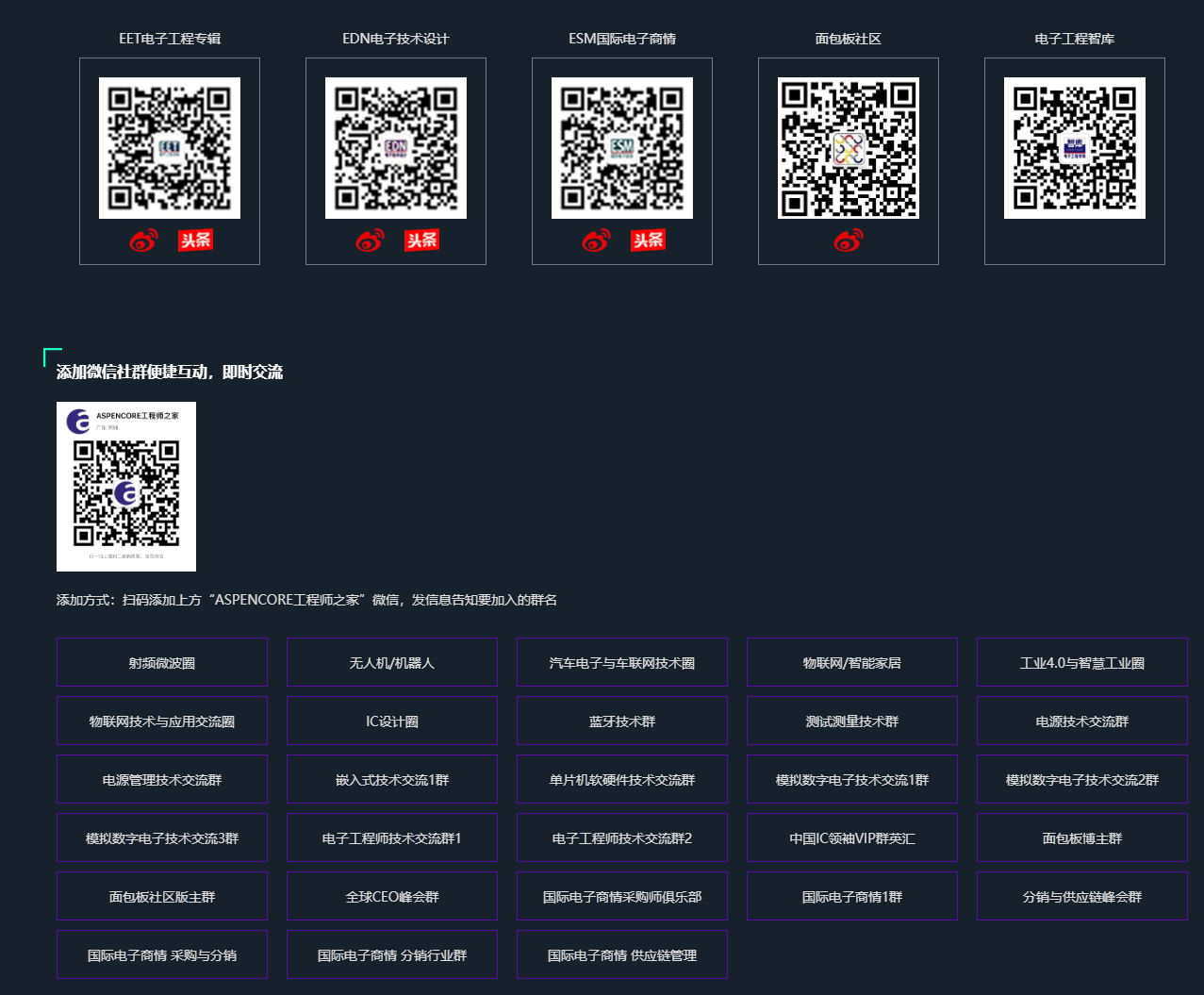This screenshot has height=995, width=1204.
Task: Choose the 汽车电子与车联网技术圈 group
Action: click(x=622, y=662)
